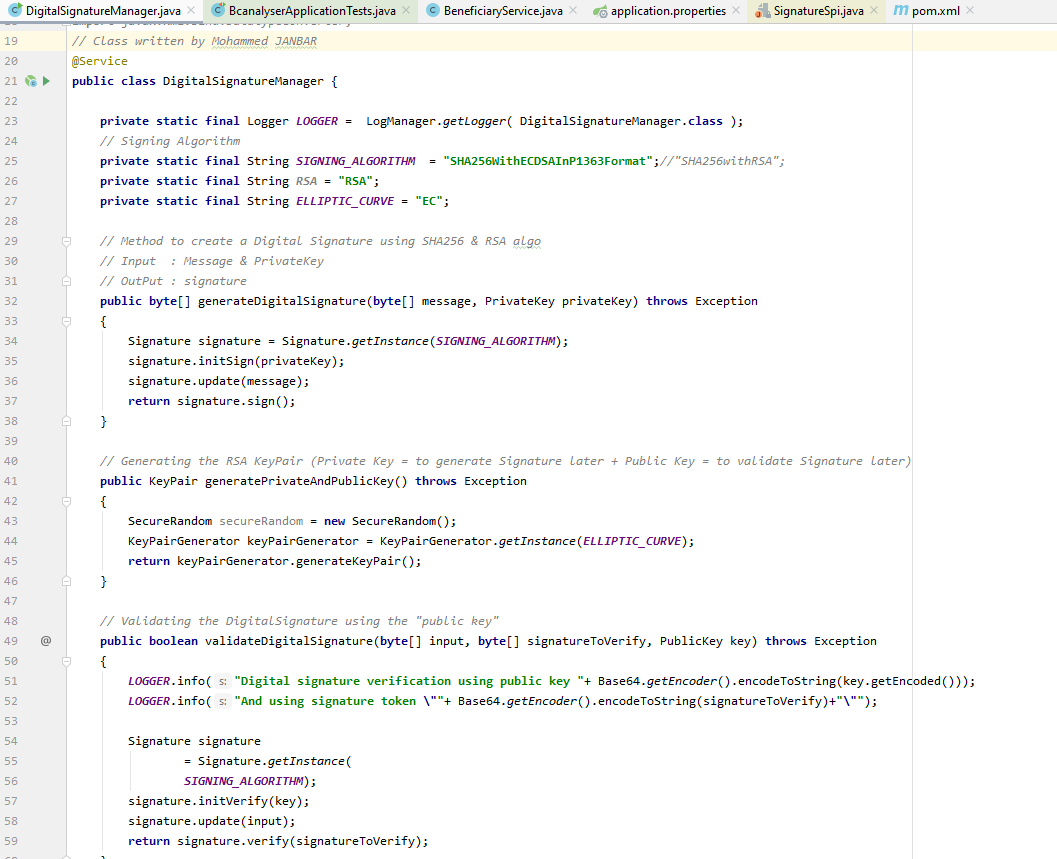Open the pom.xml tab
1057x859 pixels.
pos(935,11)
